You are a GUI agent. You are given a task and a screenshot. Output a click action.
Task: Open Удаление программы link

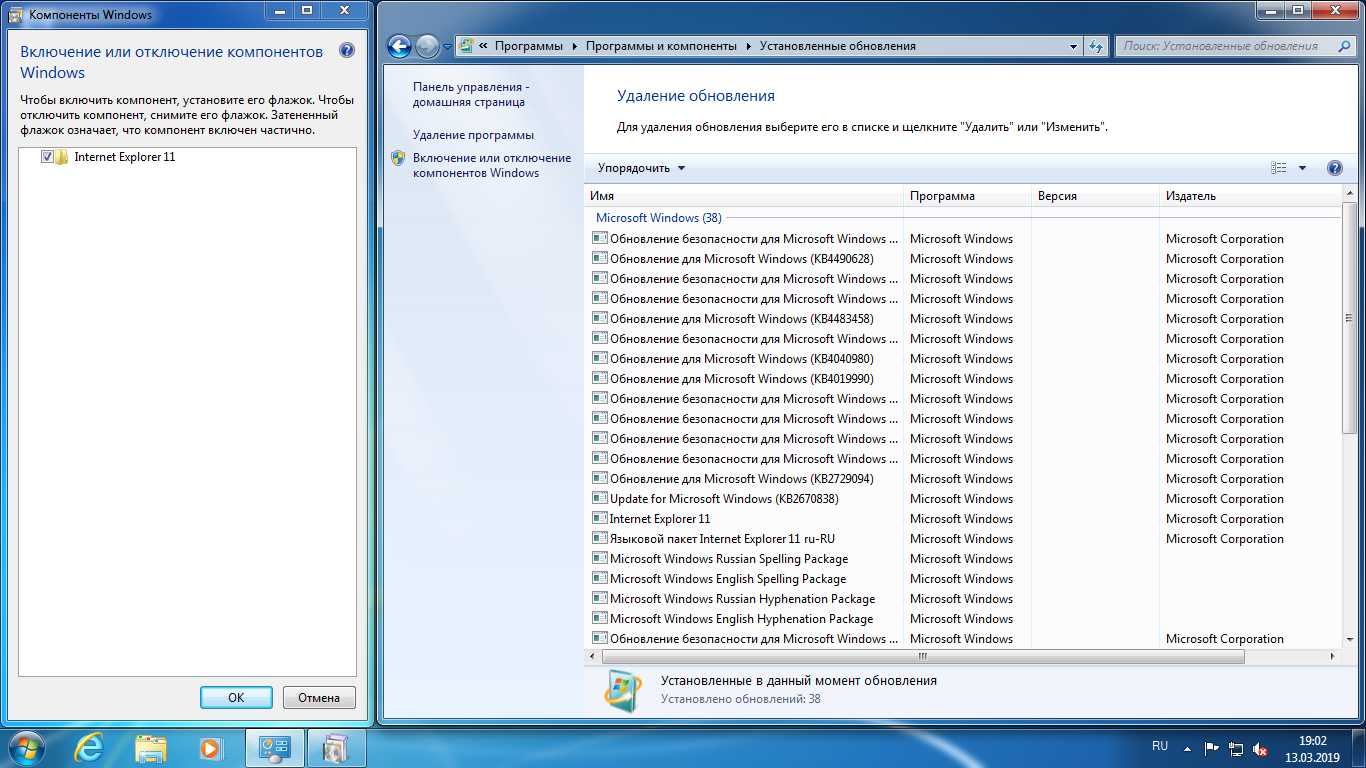(x=473, y=135)
